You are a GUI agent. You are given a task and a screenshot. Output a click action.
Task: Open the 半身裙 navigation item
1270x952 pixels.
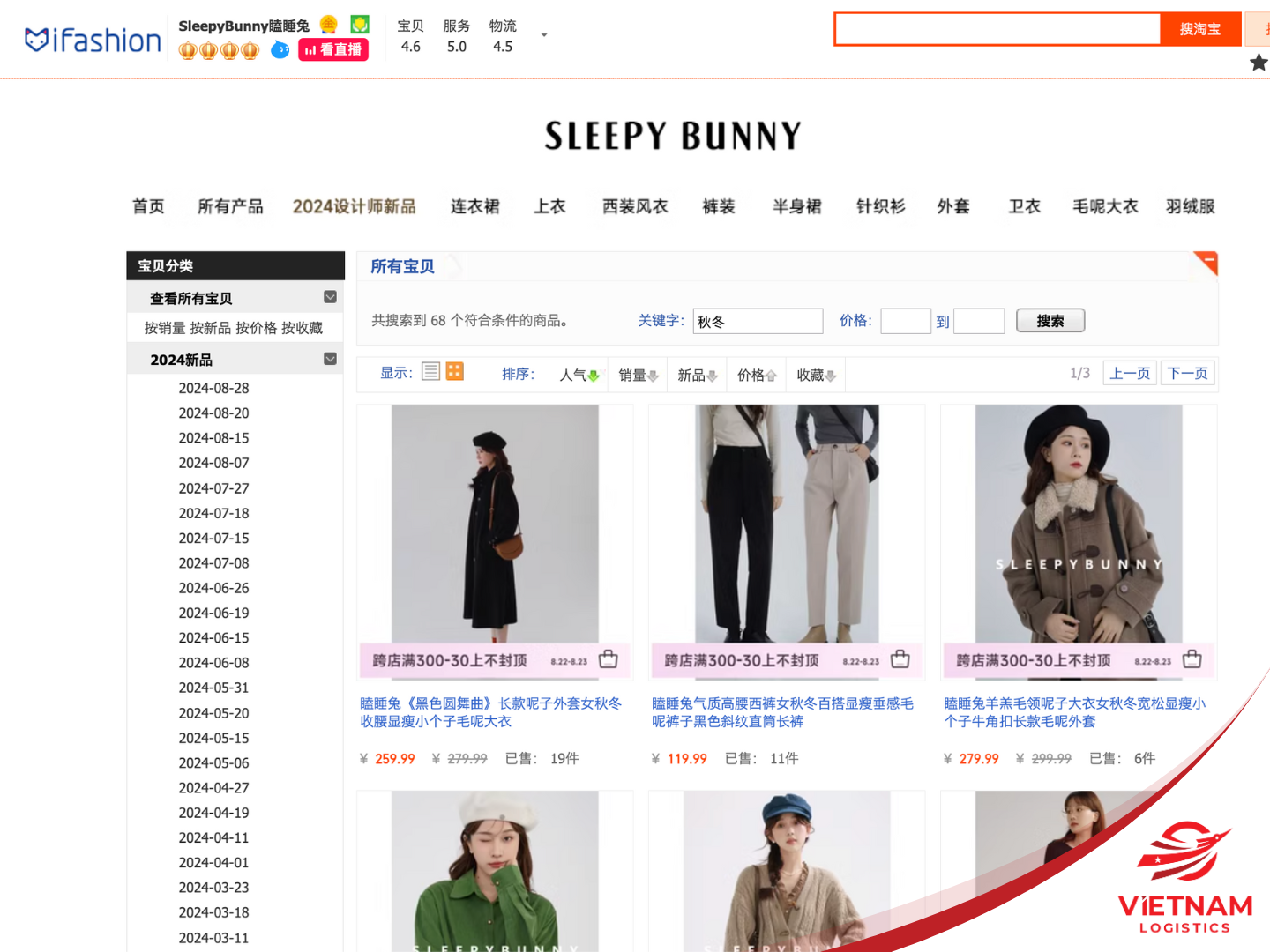tap(797, 206)
